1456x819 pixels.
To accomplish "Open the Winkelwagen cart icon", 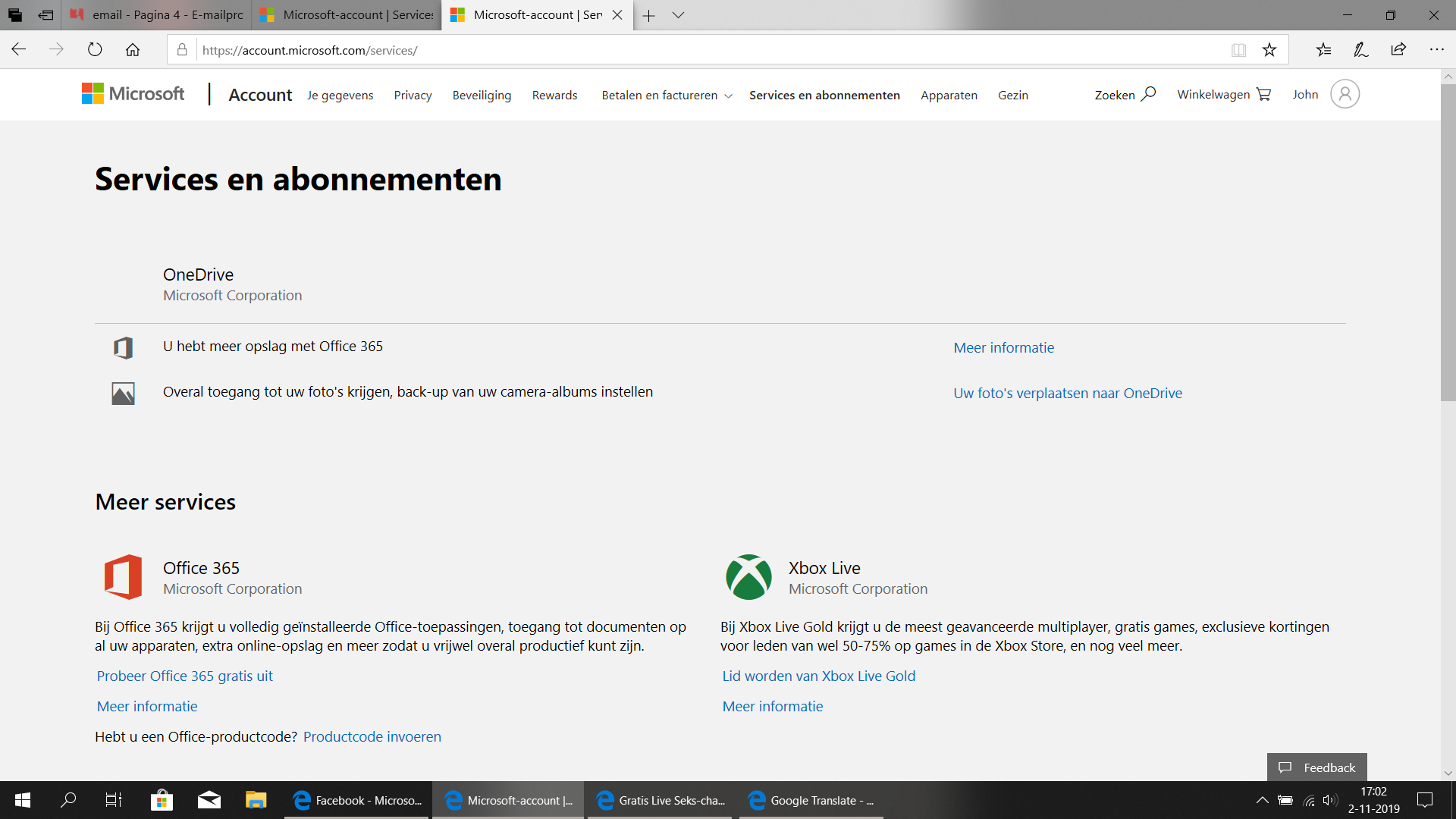I will (x=1263, y=94).
